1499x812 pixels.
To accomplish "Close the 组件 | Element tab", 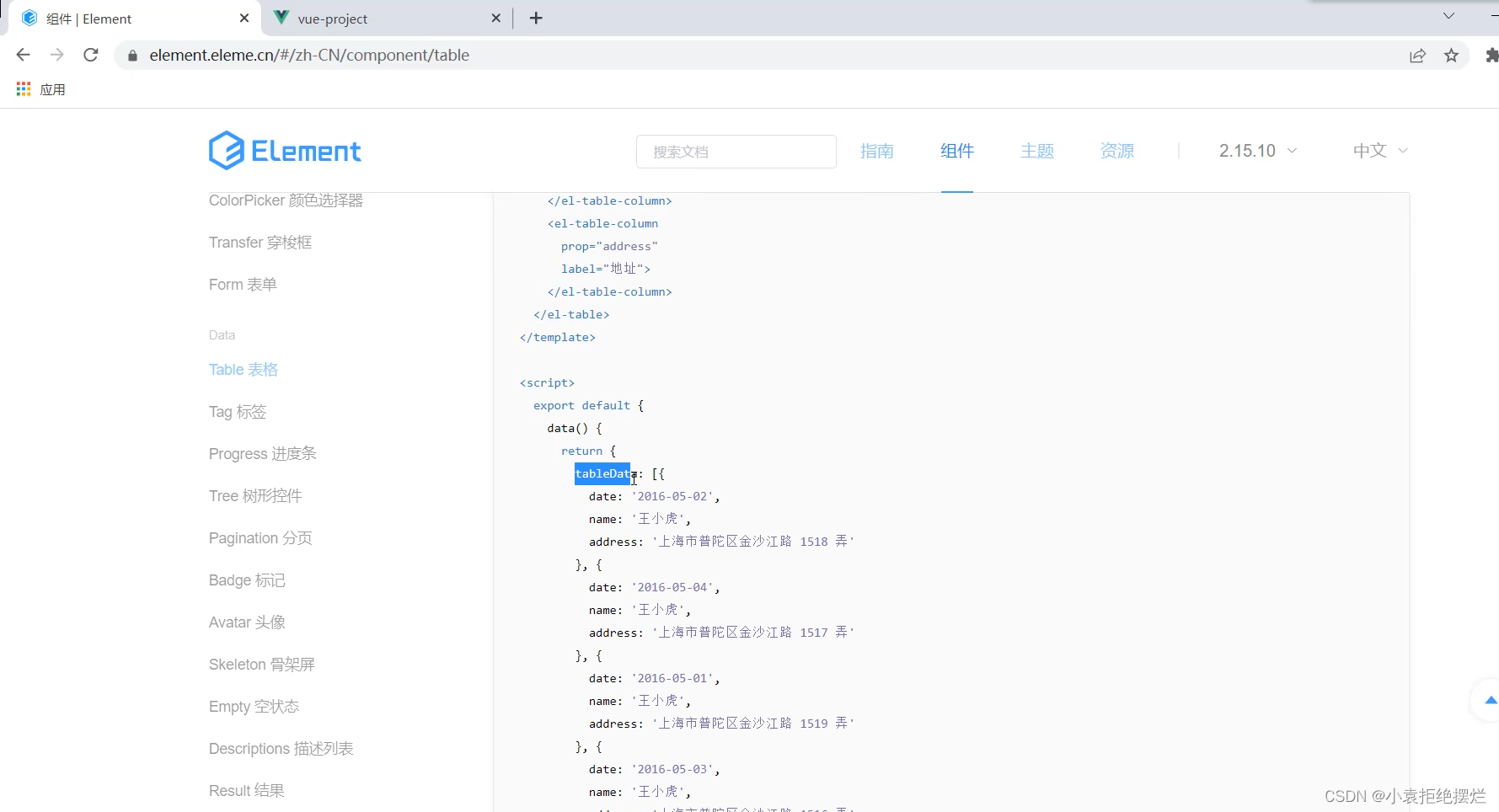I will tap(244, 18).
